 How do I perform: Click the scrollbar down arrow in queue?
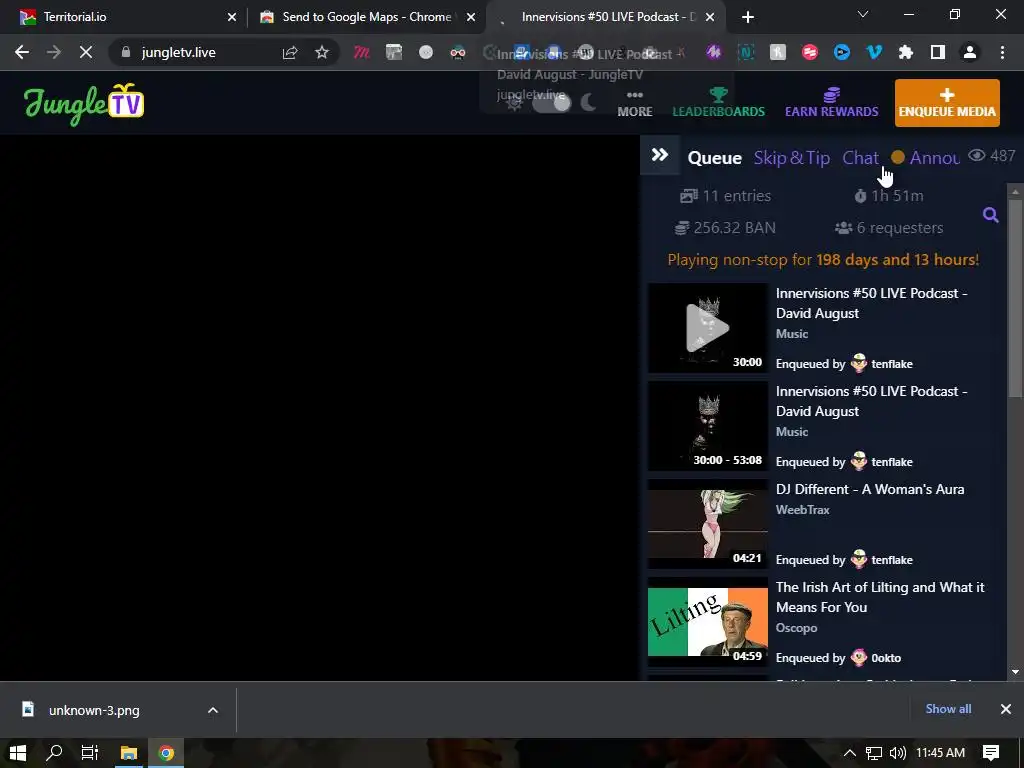pos(1015,671)
